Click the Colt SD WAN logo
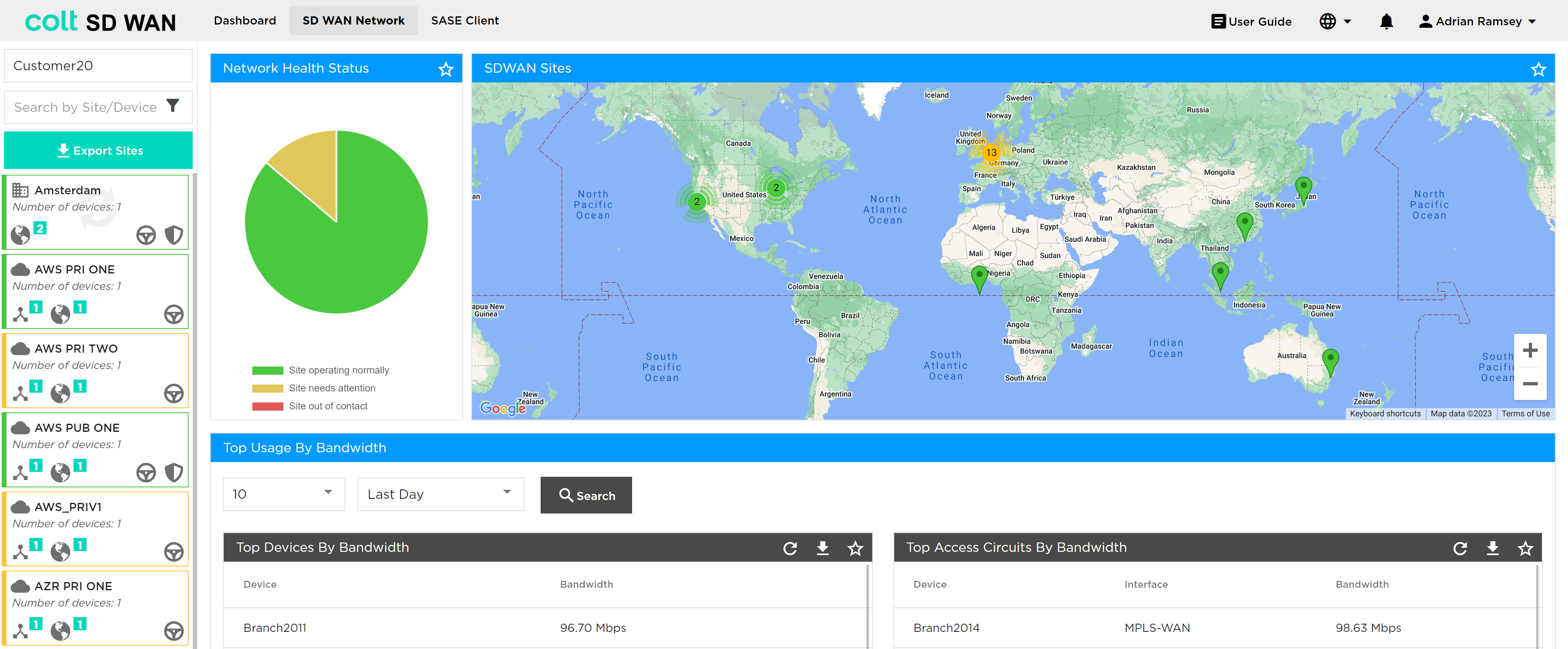The image size is (1568, 649). click(100, 22)
